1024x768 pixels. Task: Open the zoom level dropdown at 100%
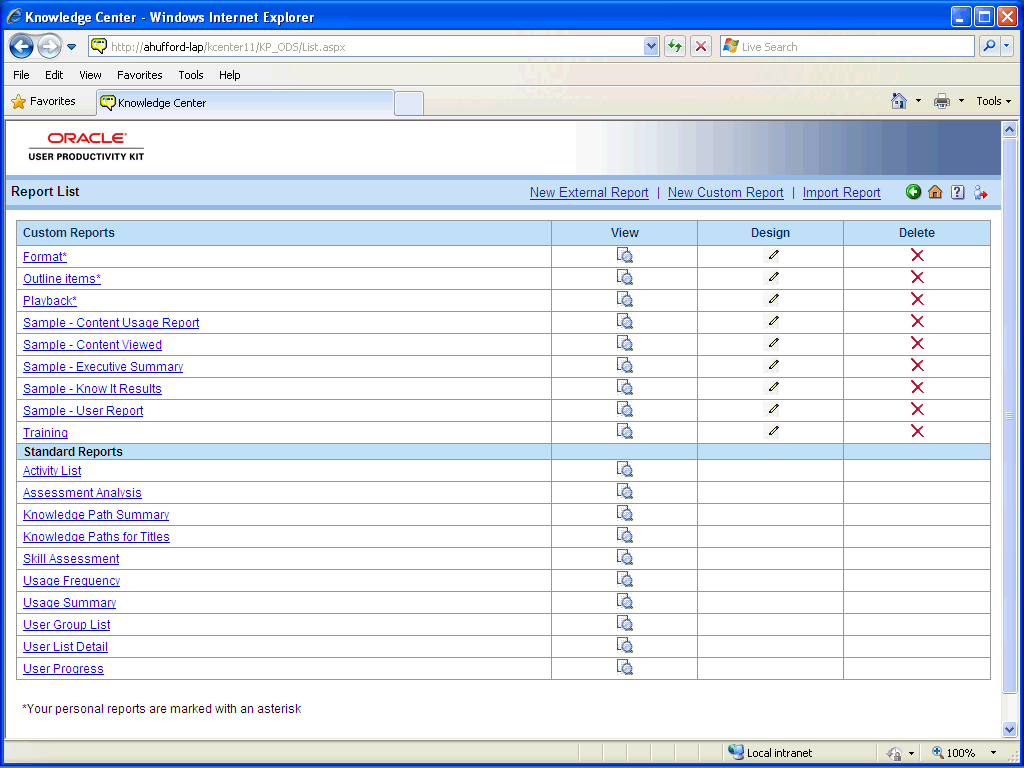click(x=993, y=753)
